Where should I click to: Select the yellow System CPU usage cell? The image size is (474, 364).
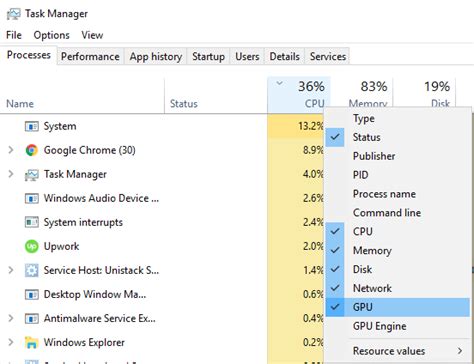(296, 126)
